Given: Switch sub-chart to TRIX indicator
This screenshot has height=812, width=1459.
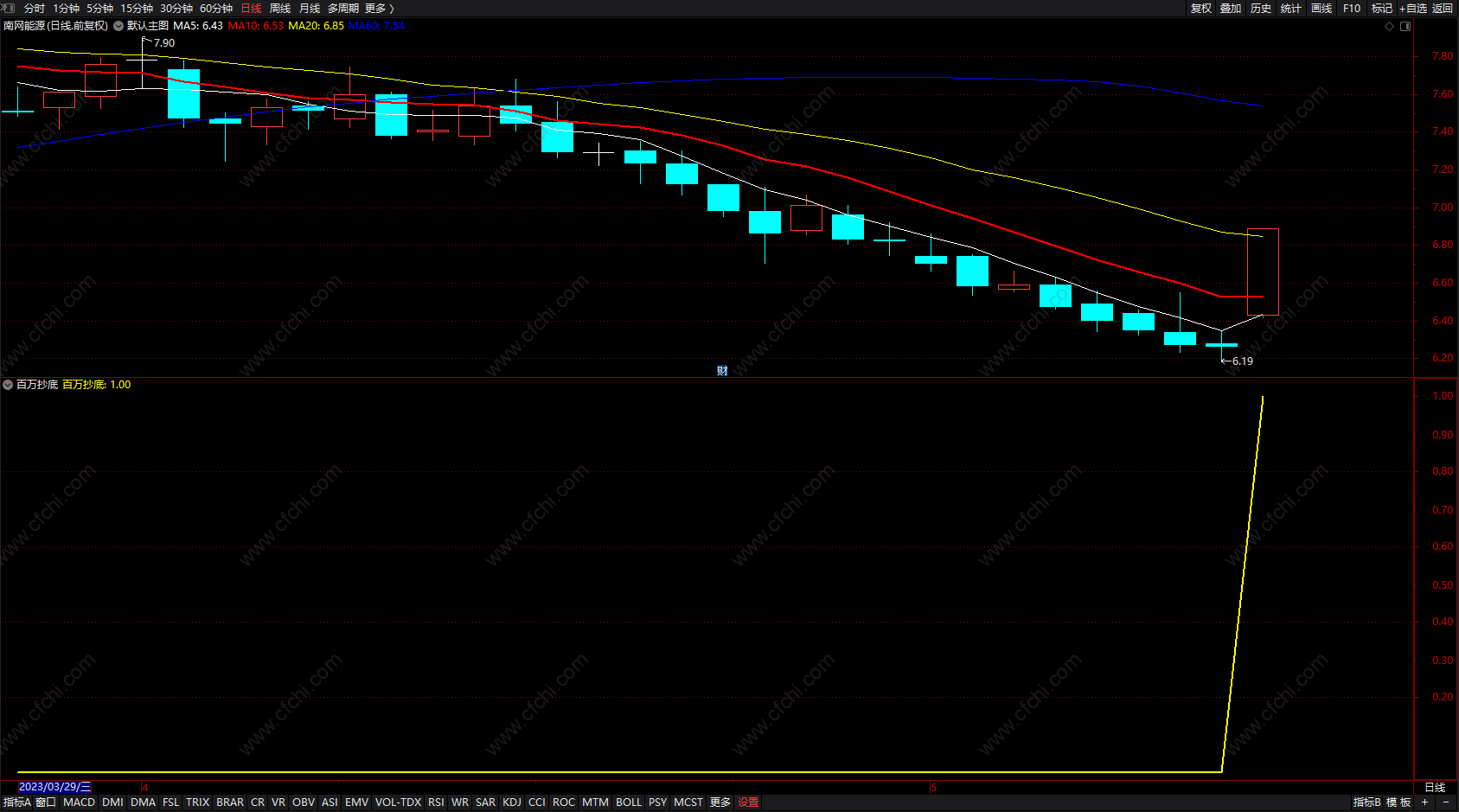Looking at the screenshot, I should (x=198, y=802).
